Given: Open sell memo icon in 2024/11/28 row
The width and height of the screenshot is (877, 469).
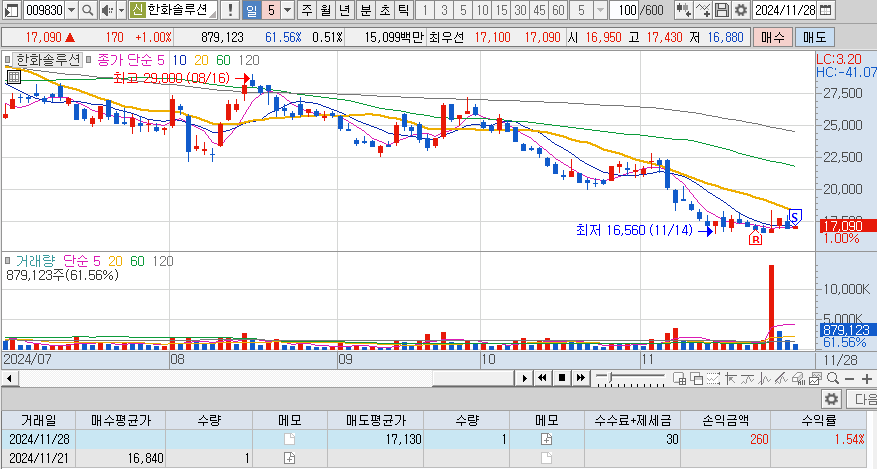Looking at the screenshot, I should (546, 439).
